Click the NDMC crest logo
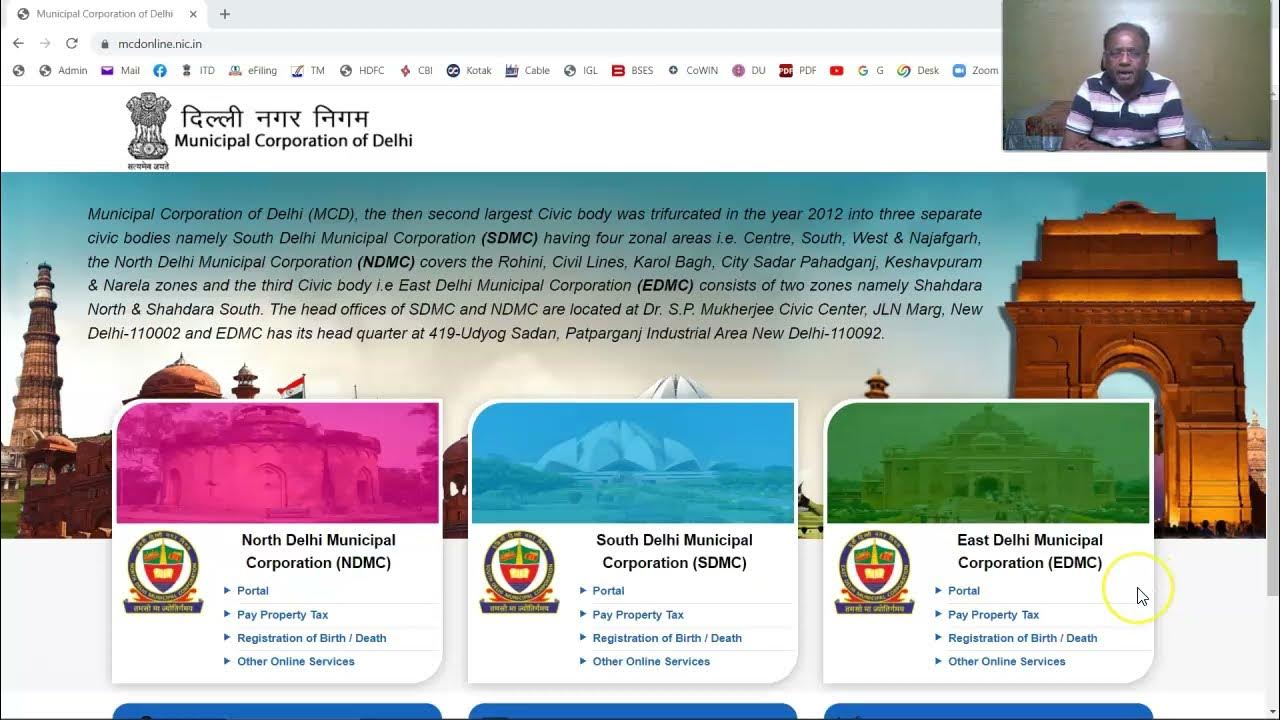 (x=163, y=572)
